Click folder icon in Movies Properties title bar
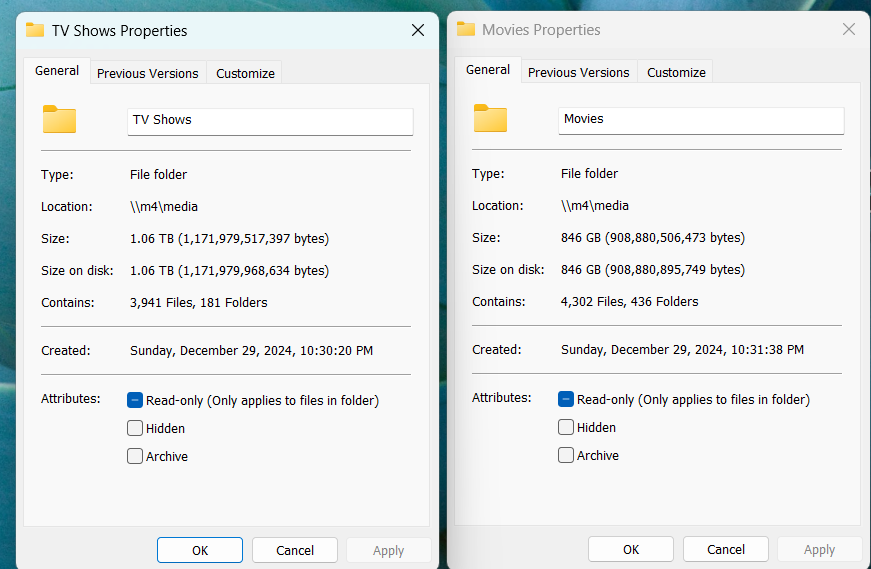 (466, 29)
